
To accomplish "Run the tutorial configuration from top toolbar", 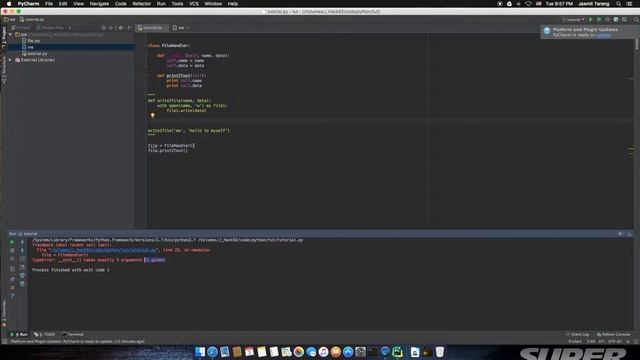I will click(x=591, y=20).
